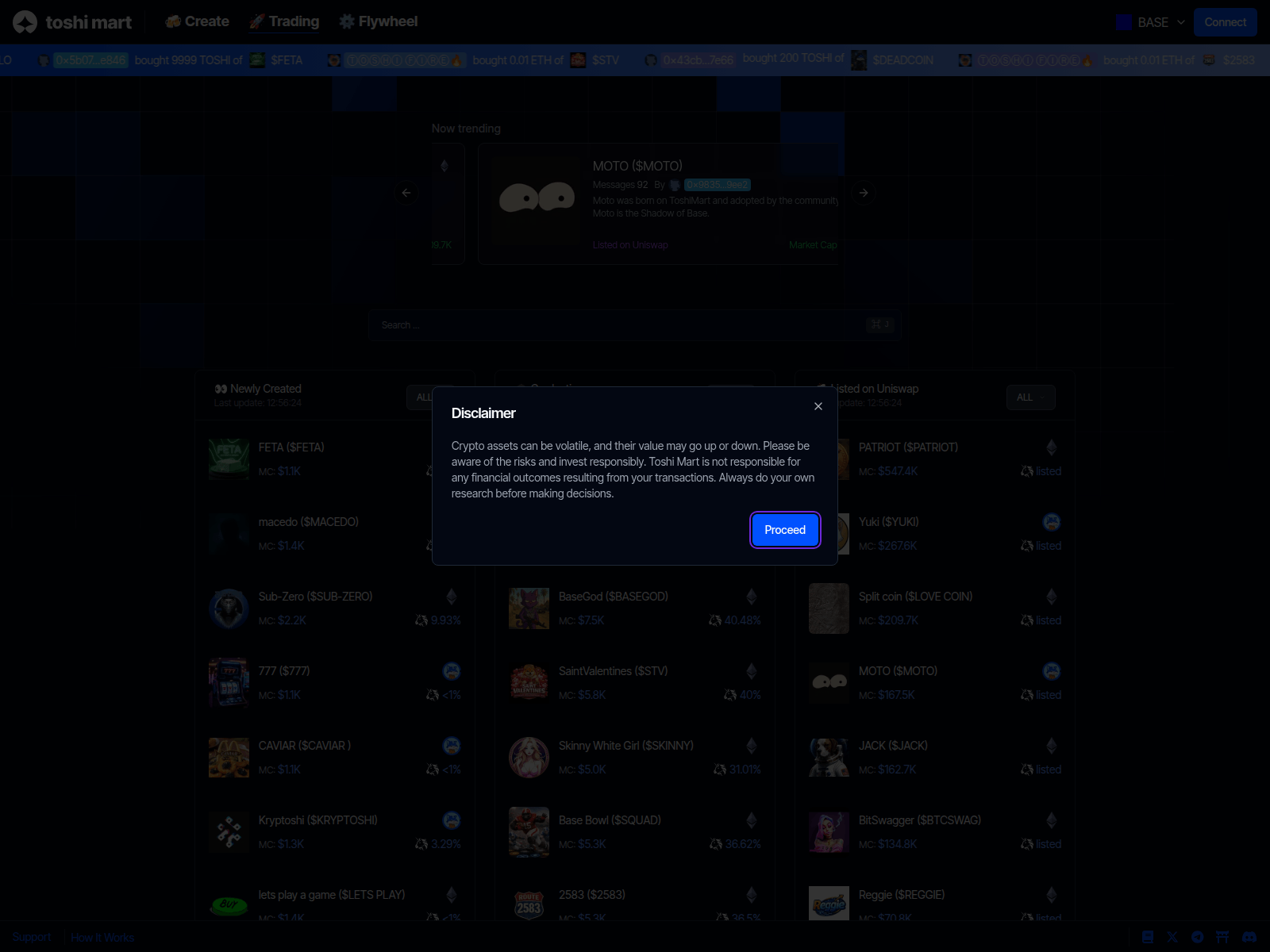Click the Ethereum icon on the BaseGod row
Viewport: 1270px width, 952px height.
[752, 597]
